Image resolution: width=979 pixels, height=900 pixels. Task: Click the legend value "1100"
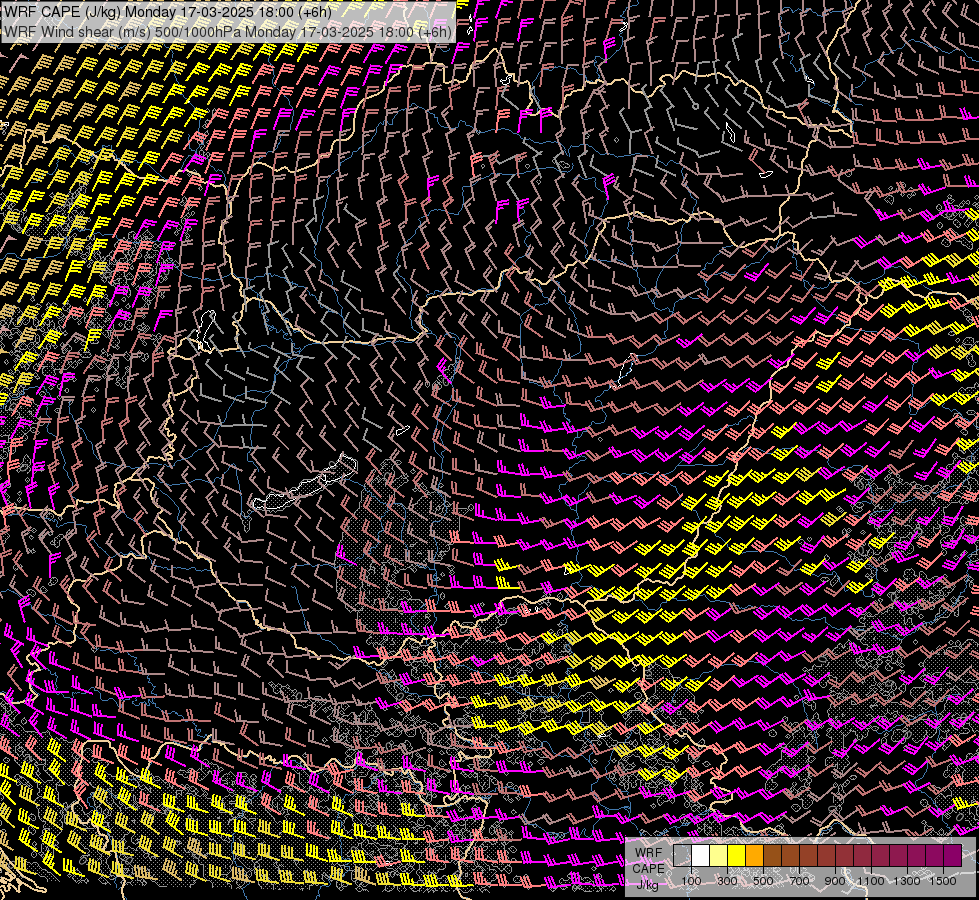(x=870, y=881)
